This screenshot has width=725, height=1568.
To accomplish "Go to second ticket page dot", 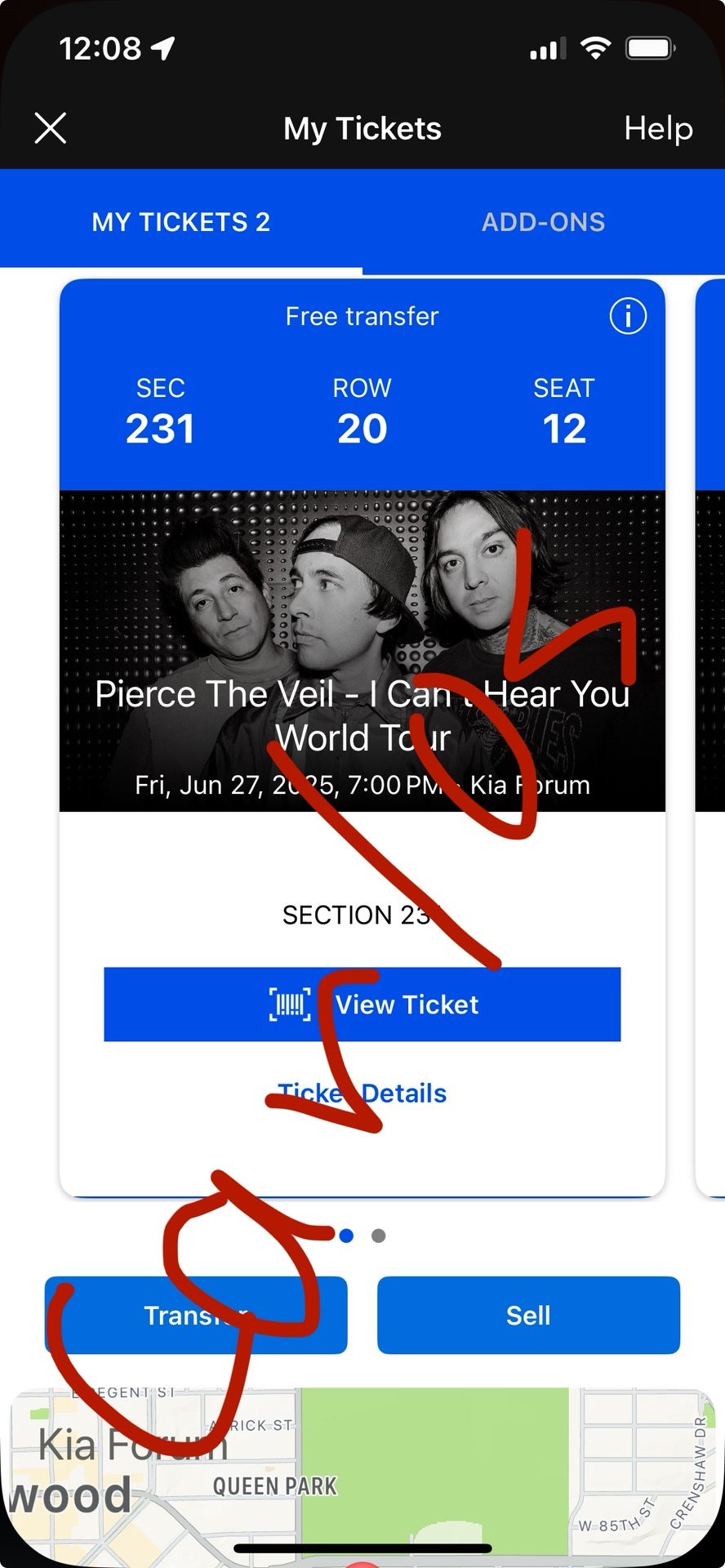I will coord(378,1236).
